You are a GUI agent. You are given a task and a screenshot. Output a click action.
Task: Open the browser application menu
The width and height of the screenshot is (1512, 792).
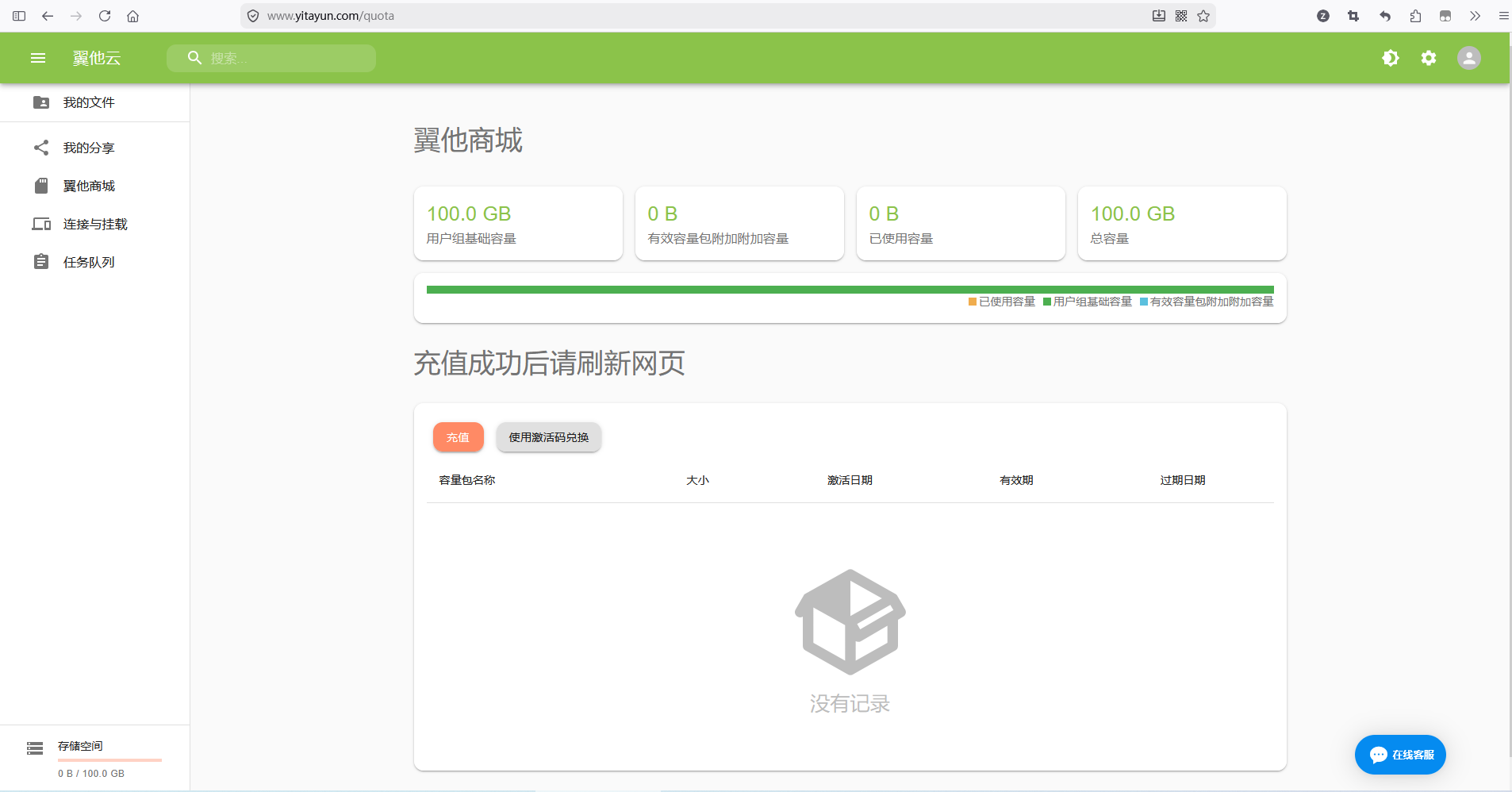tap(1502, 16)
